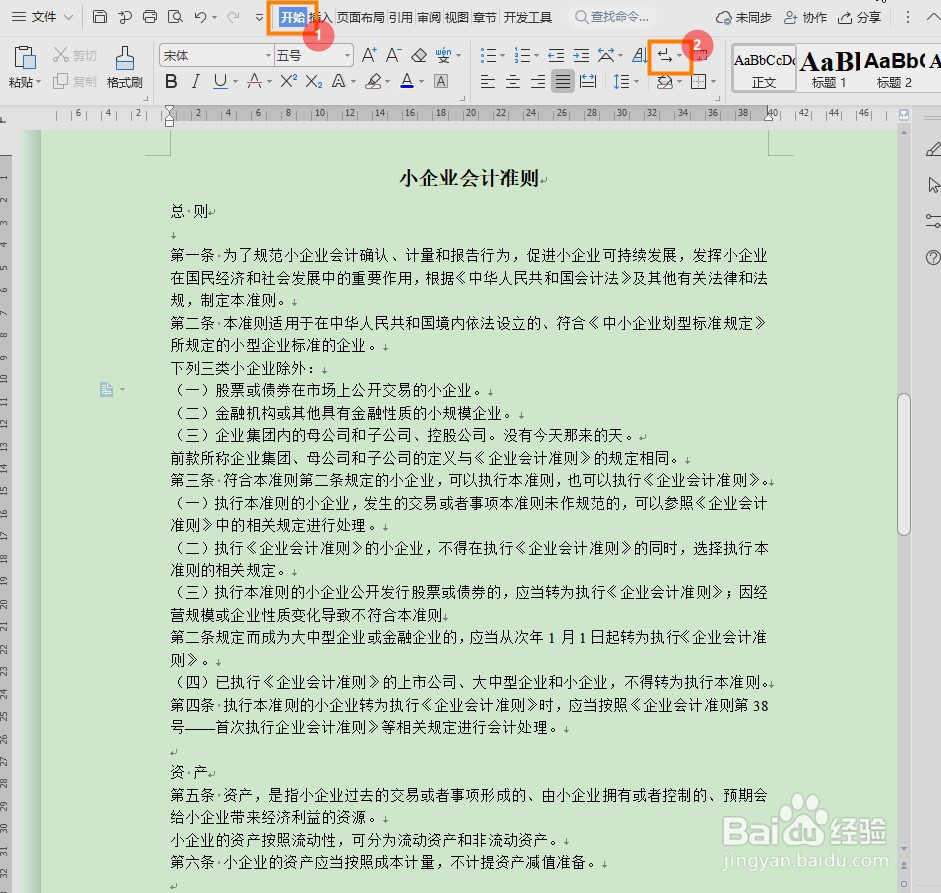Image resolution: width=941 pixels, height=893 pixels.
Task: Click the Save icon in quick toolbar
Action: point(100,17)
